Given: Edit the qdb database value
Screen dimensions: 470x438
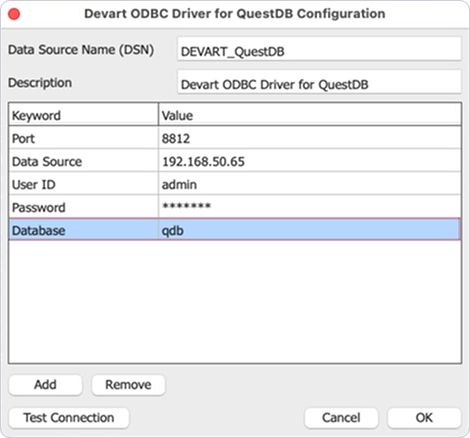Looking at the screenshot, I should (x=310, y=230).
